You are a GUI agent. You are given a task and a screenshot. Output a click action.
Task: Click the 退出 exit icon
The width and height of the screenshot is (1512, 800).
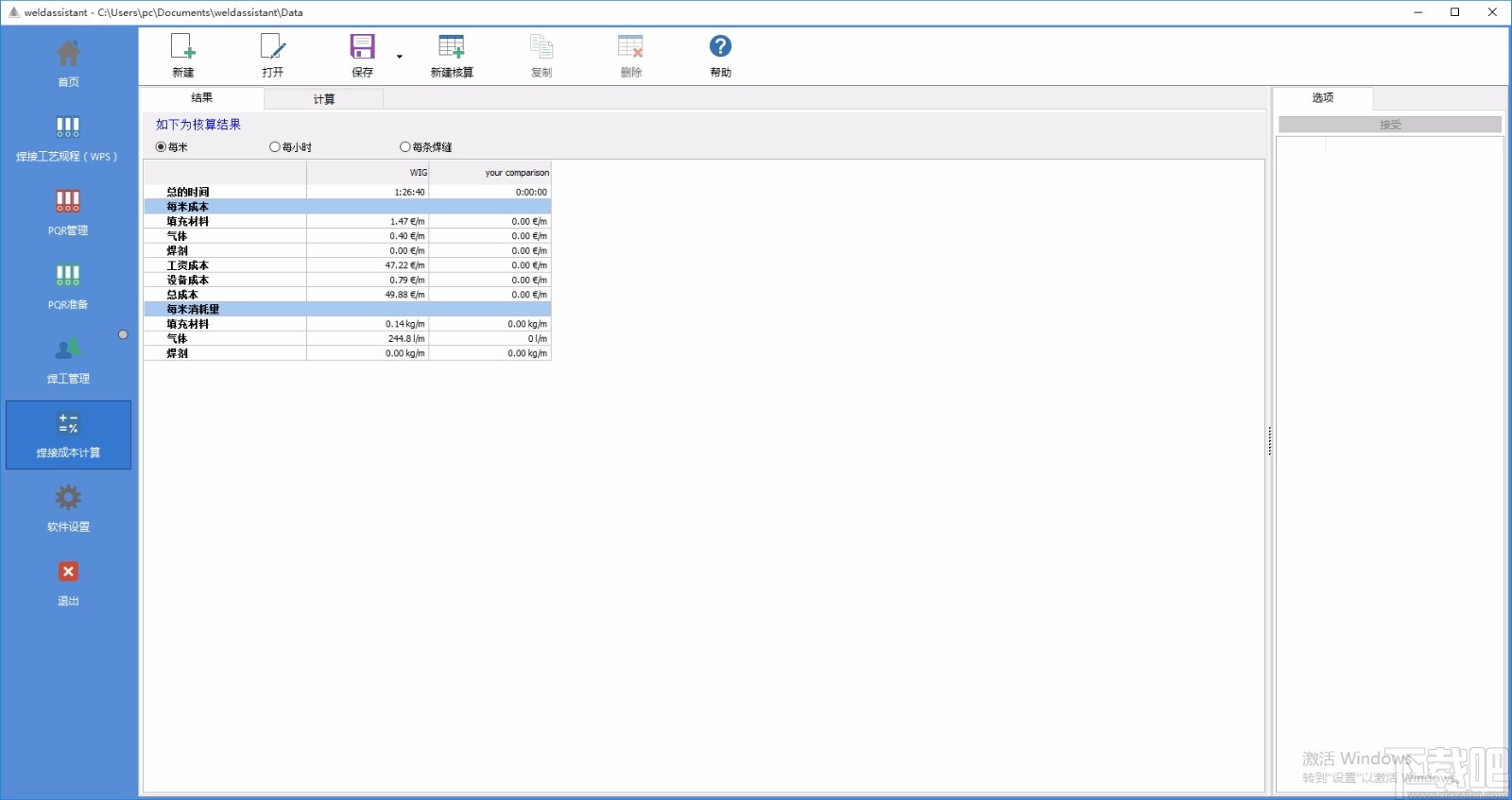click(x=68, y=571)
